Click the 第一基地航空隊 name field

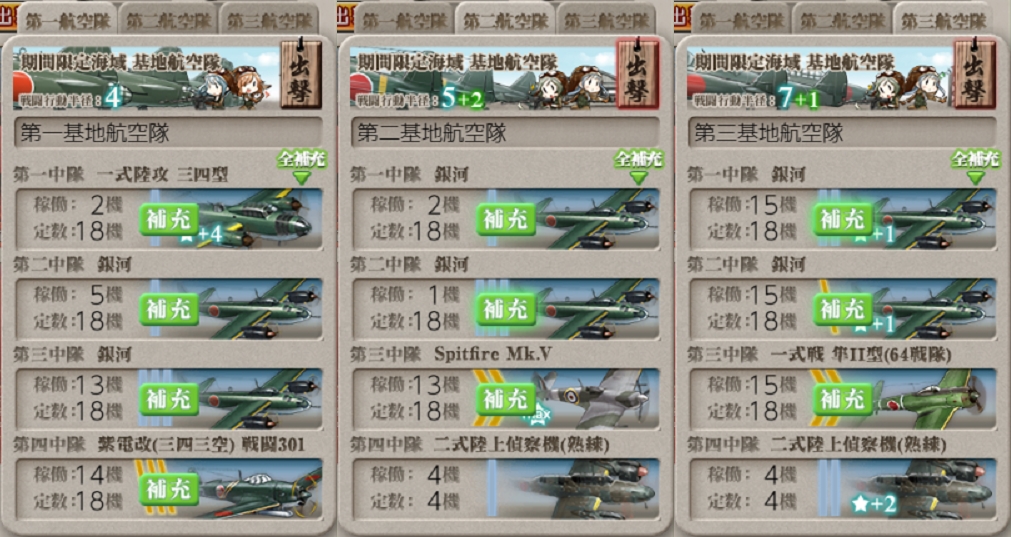(168, 133)
